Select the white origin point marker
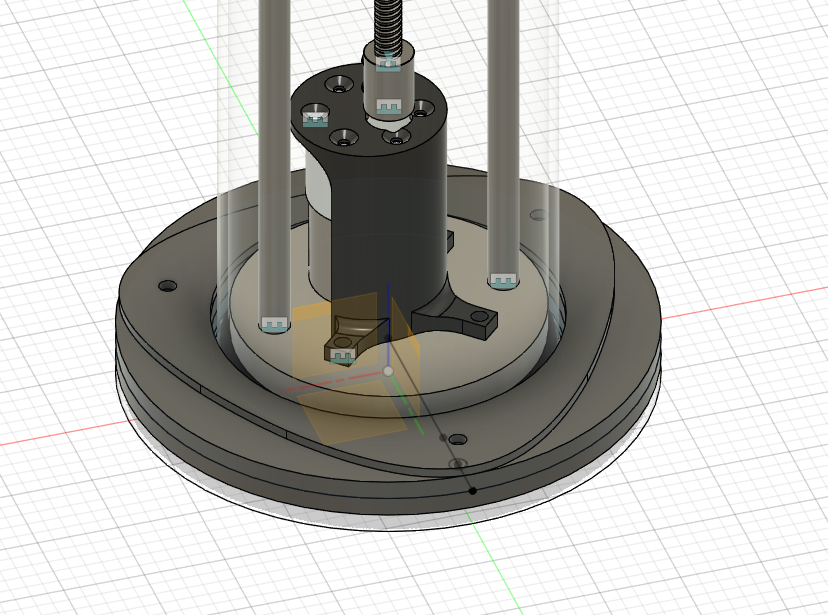Viewport: 828px width, 615px height. pyautogui.click(x=388, y=370)
